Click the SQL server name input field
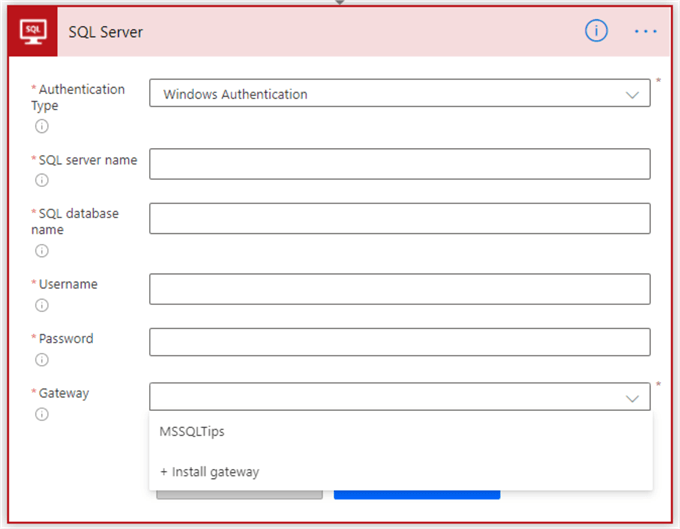This screenshot has height=529, width=680. (399, 164)
